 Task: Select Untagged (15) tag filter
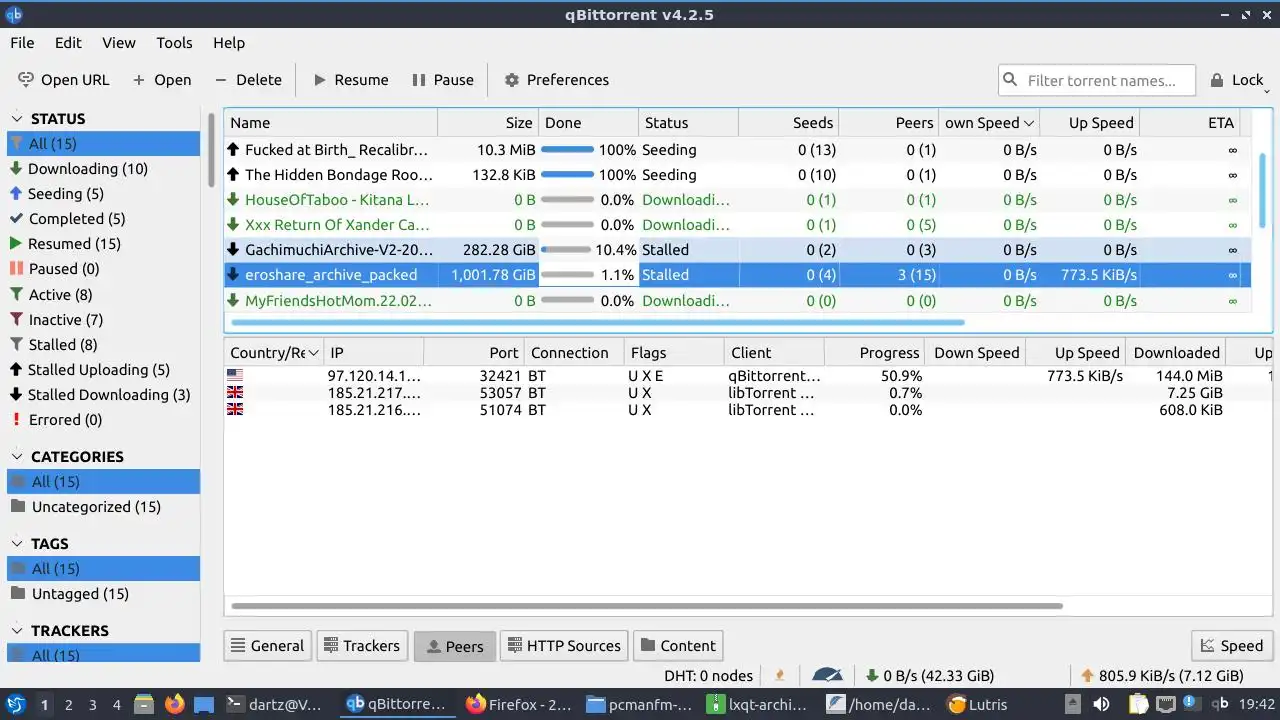103,594
